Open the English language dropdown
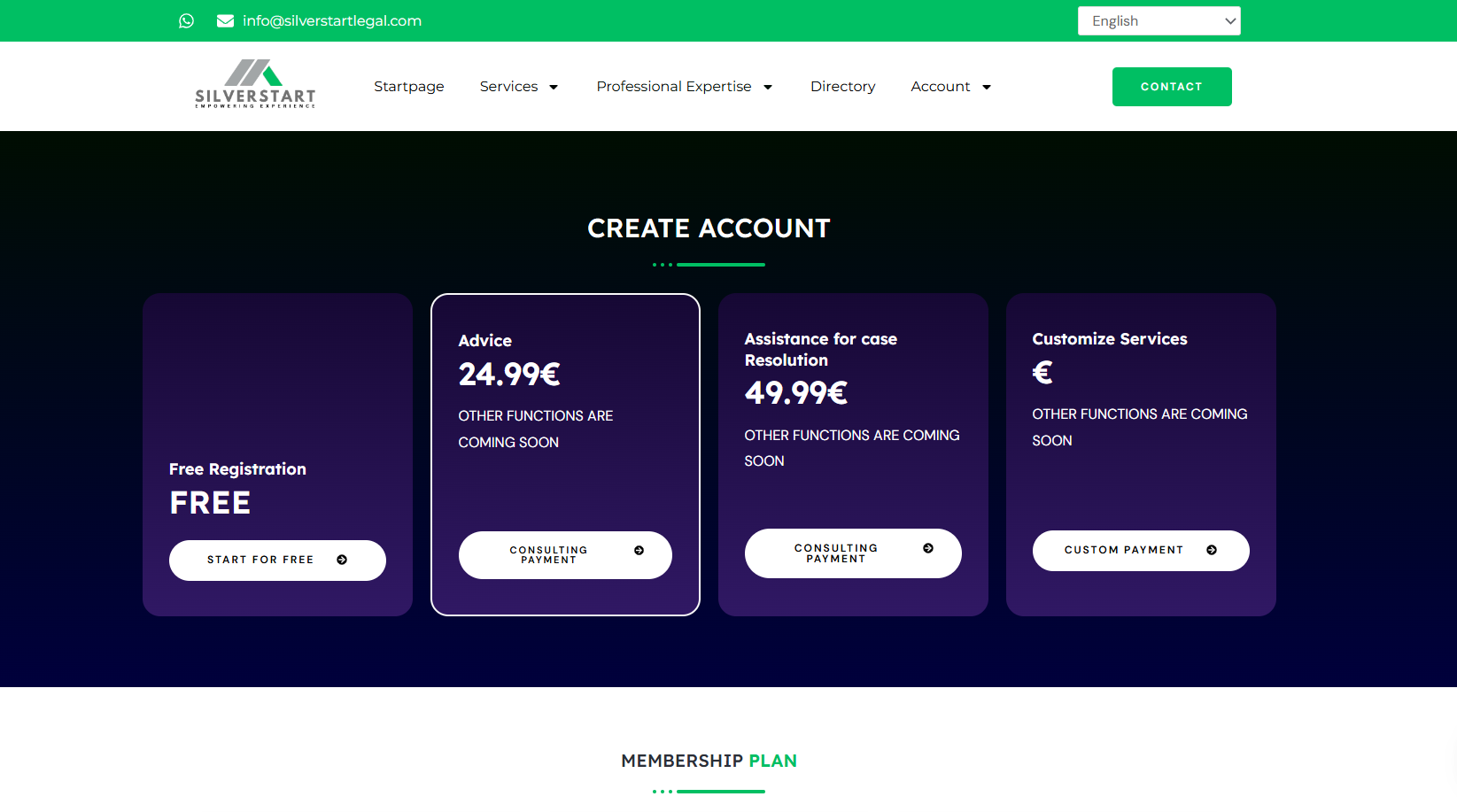The height and width of the screenshot is (812, 1457). pyautogui.click(x=1159, y=20)
